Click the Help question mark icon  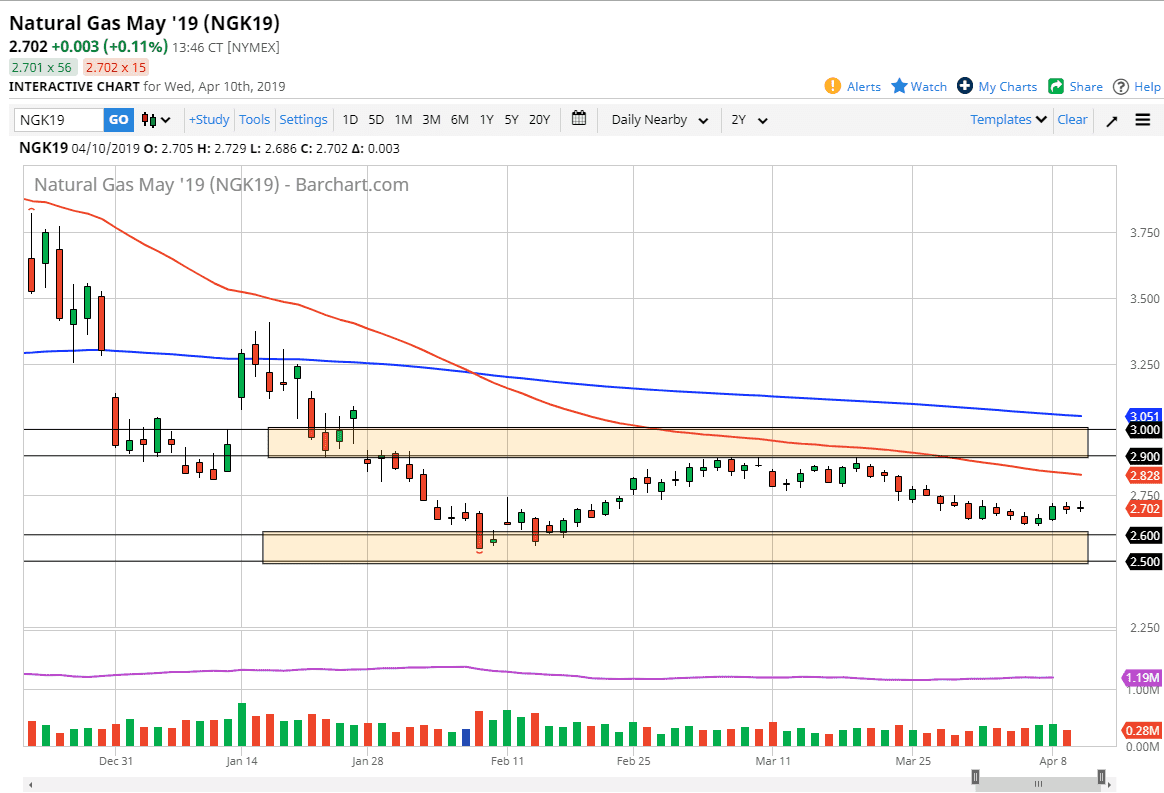[x=1120, y=87]
